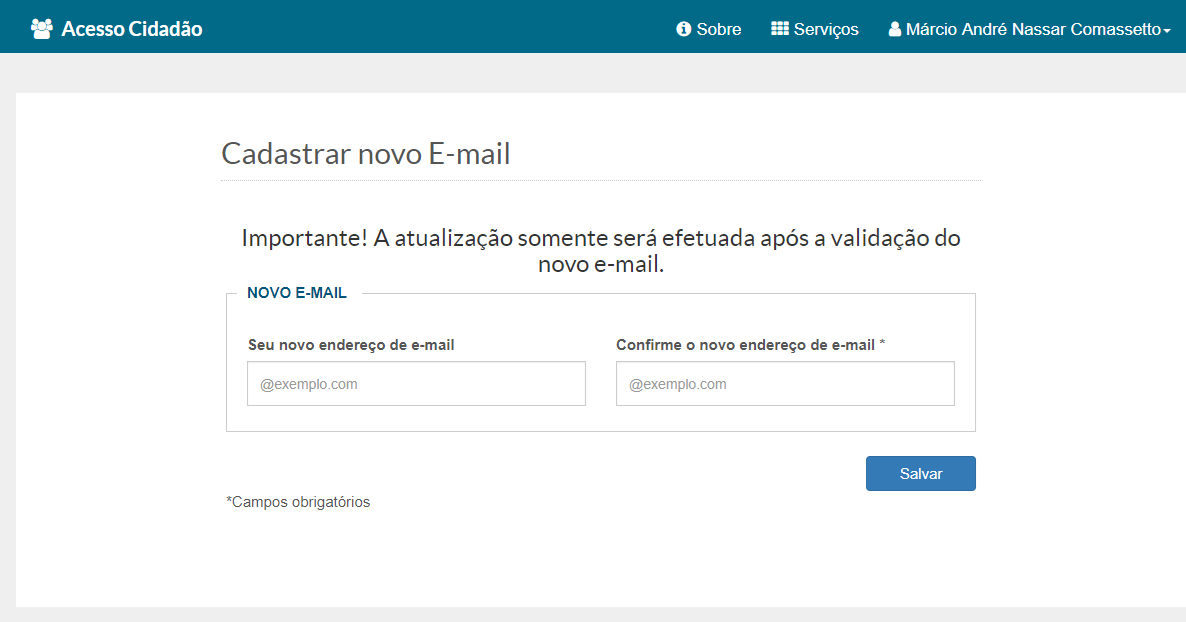This screenshot has width=1186, height=622.
Task: Click the Cadastrar novo E-mail heading
Action: (x=366, y=154)
